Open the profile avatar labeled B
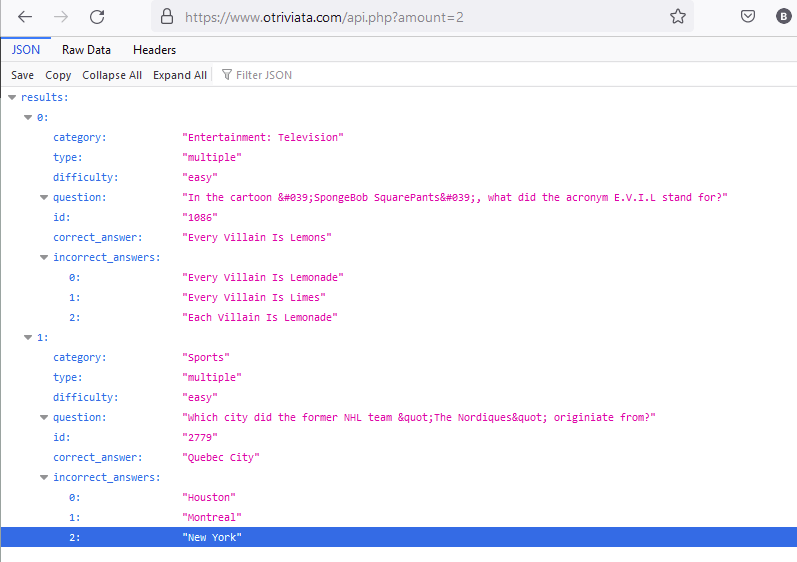This screenshot has height=562, width=797. click(783, 17)
